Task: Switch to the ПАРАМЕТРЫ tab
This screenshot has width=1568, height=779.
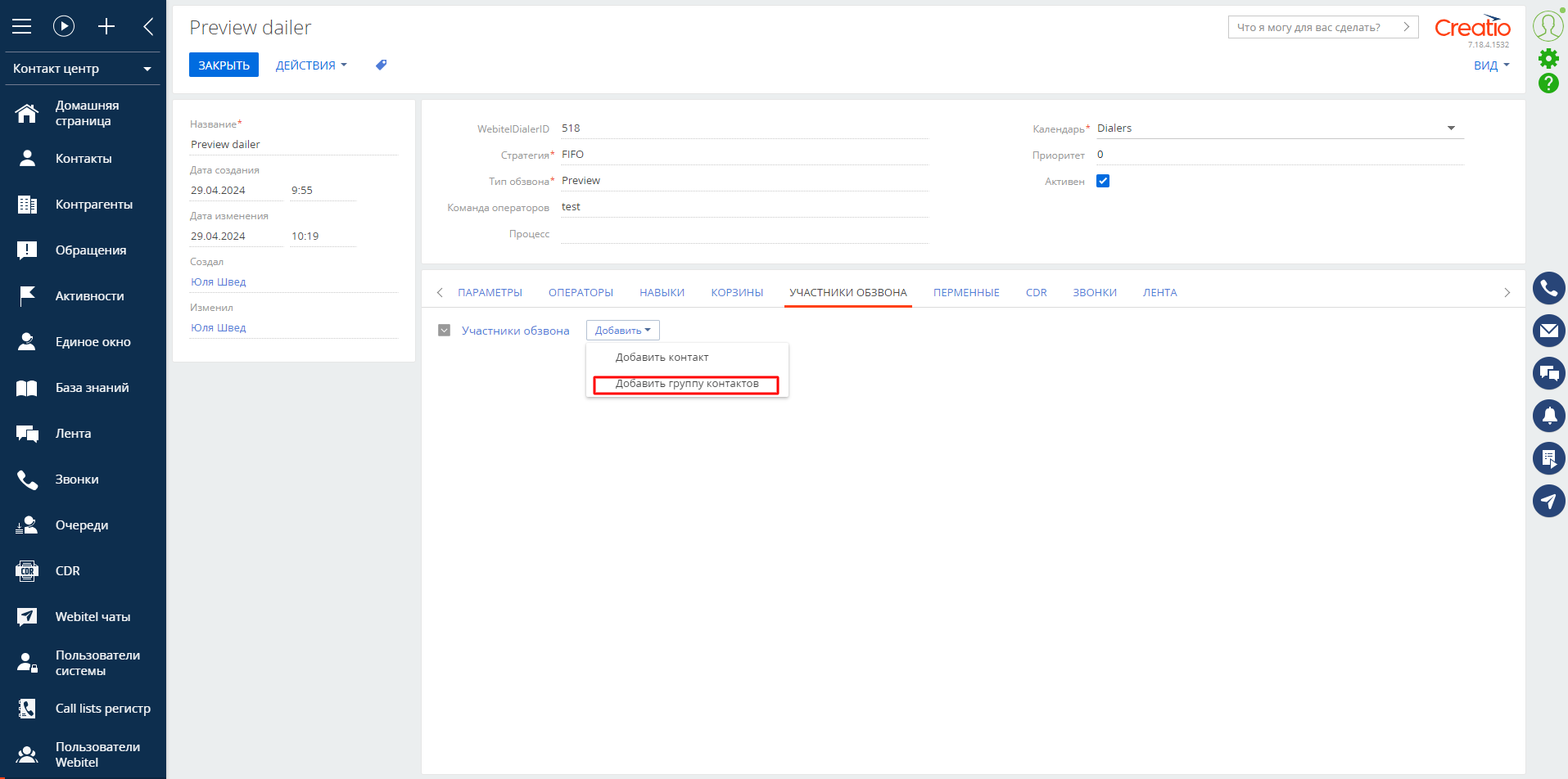Action: (x=490, y=292)
